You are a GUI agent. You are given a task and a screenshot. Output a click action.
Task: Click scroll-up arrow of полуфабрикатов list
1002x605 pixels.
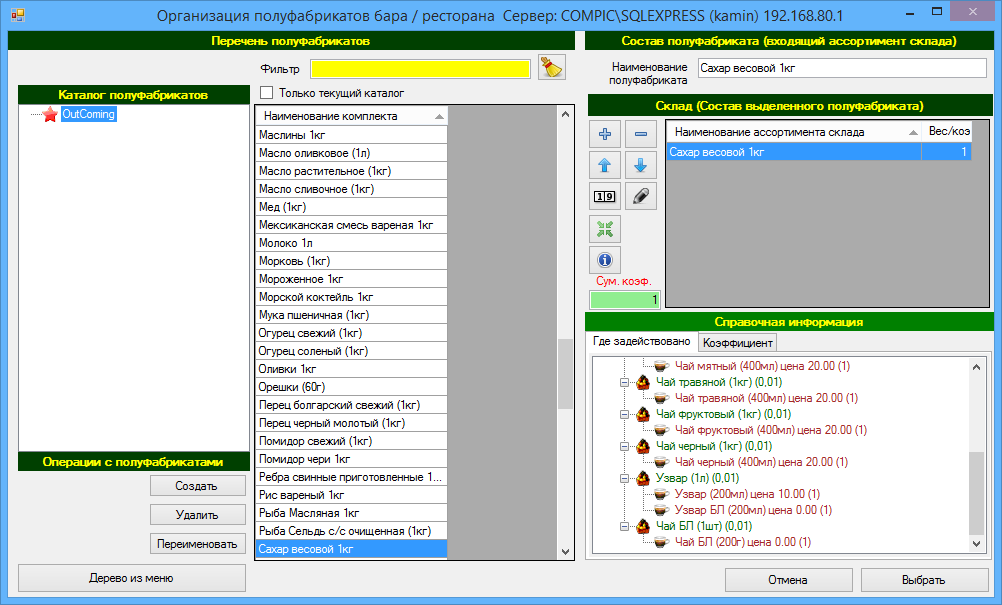coord(565,114)
